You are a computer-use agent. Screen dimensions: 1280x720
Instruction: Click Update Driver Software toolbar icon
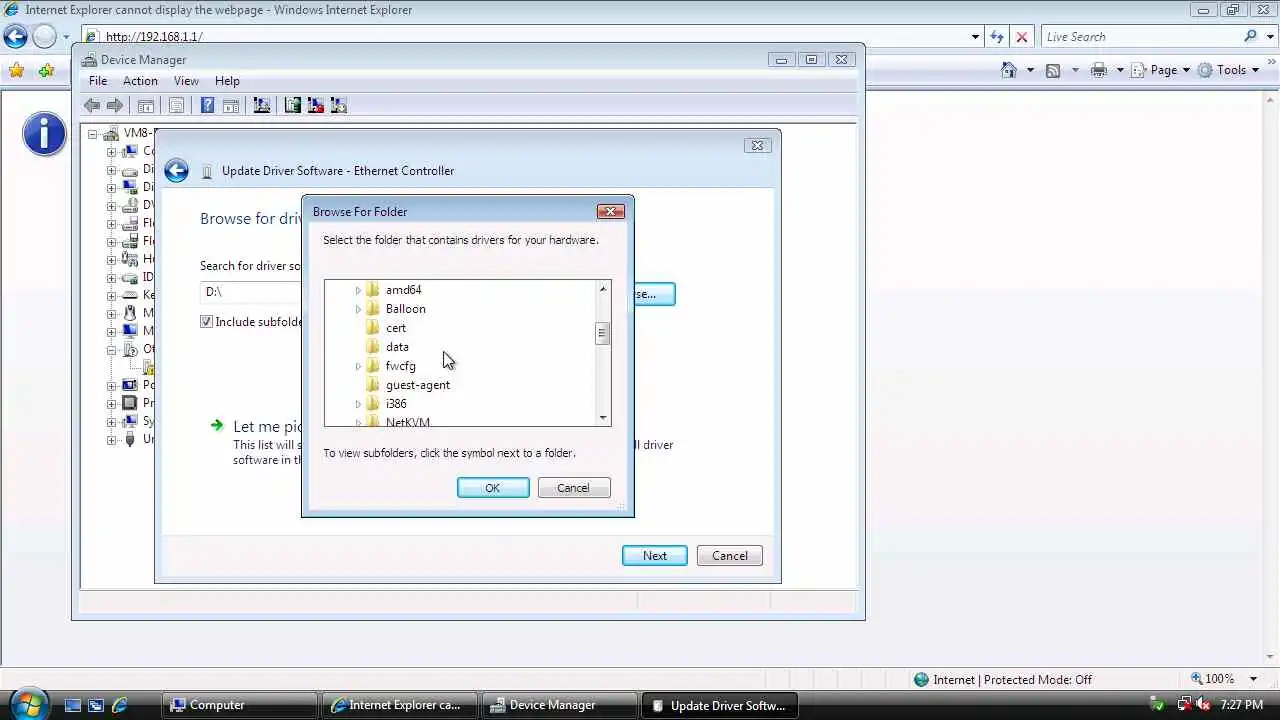292,105
